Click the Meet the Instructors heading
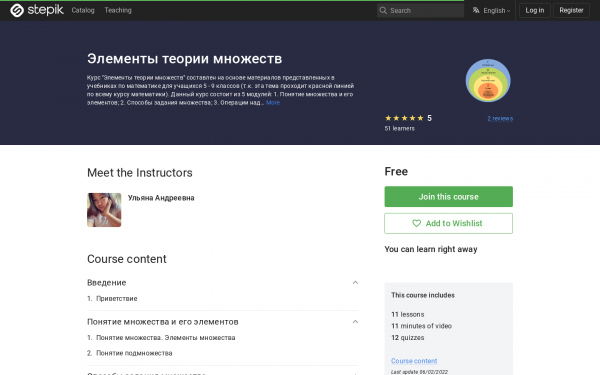Viewport: 600px width, 375px height. pyautogui.click(x=140, y=173)
